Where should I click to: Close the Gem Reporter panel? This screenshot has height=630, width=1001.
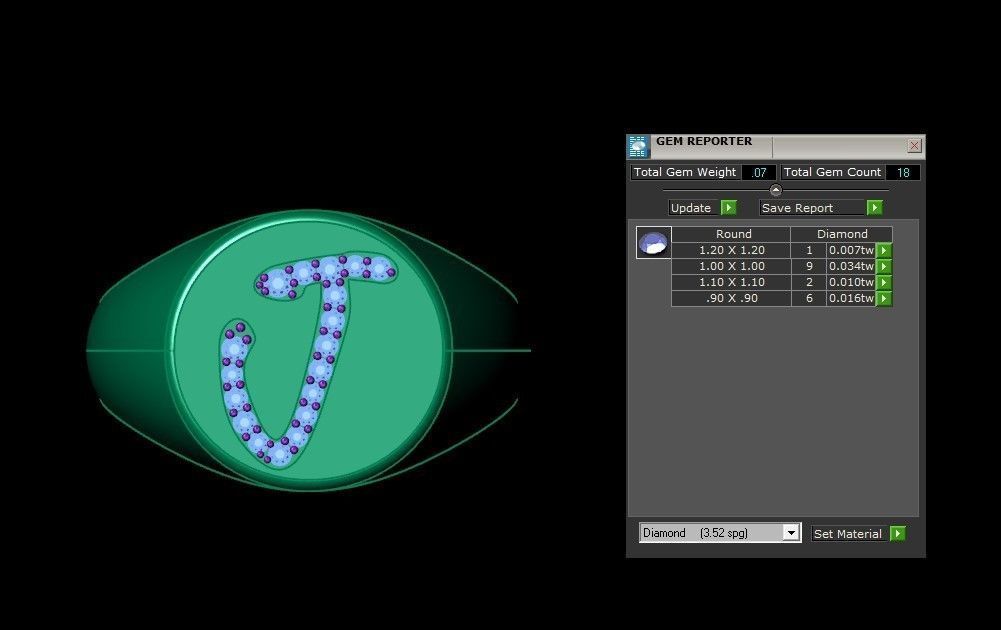914,146
